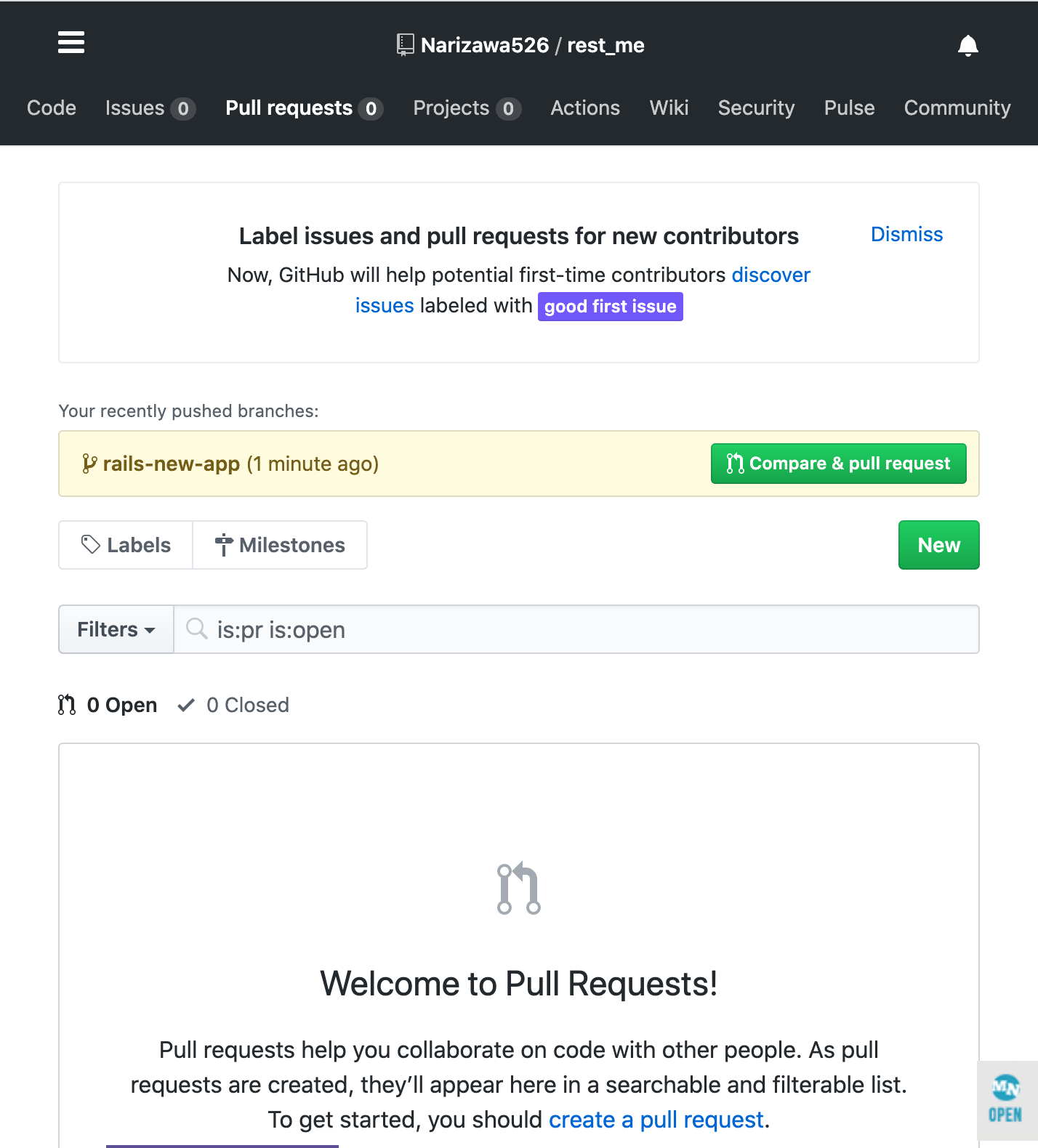This screenshot has width=1038, height=1148.
Task: Go to the Actions tab
Action: [x=585, y=108]
